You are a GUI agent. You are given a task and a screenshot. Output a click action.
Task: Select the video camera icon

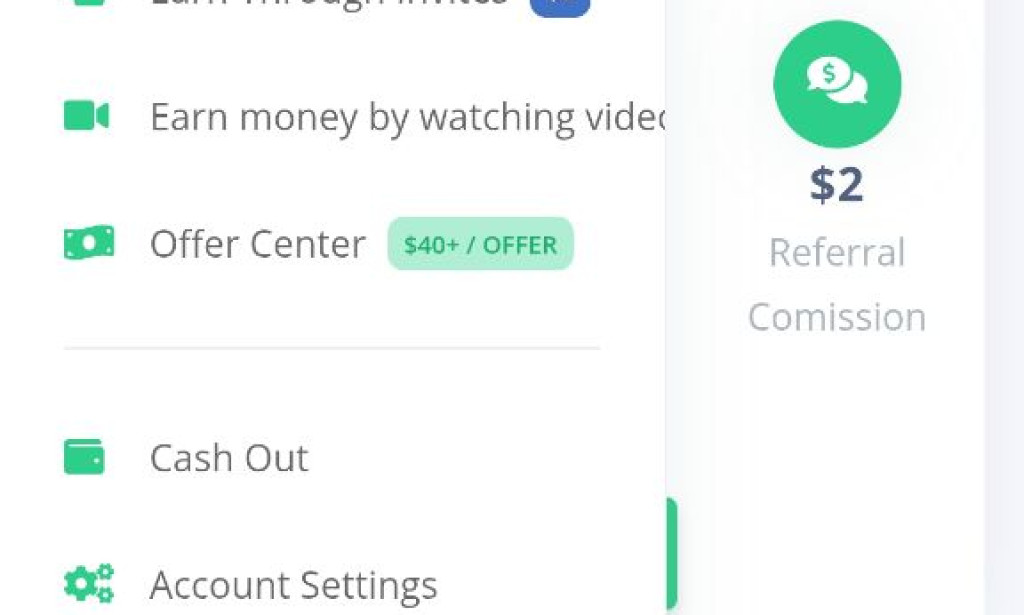pyautogui.click(x=88, y=116)
